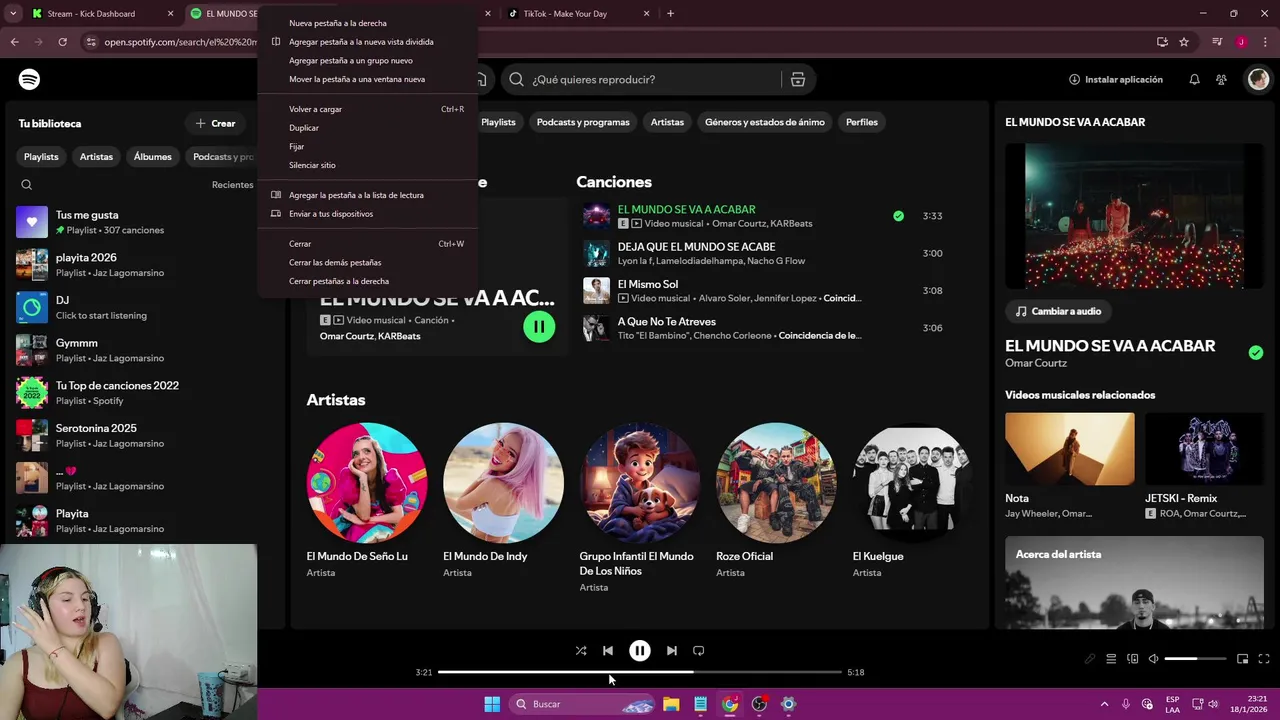The height and width of the screenshot is (720, 1280).
Task: Mute the Spotify volume speaker
Action: click(x=1153, y=659)
